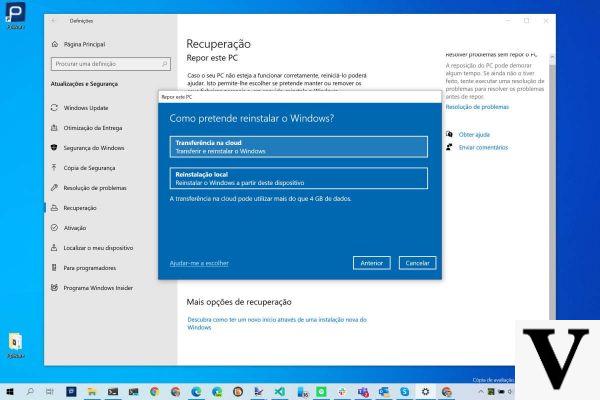Open Otimização da Entrega page
This screenshot has height=400, width=600.
tap(93, 128)
